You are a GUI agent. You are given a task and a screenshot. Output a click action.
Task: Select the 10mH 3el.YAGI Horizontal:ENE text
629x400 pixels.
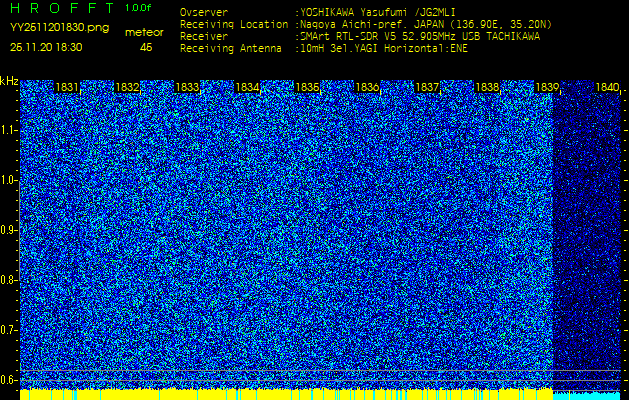click(383, 49)
